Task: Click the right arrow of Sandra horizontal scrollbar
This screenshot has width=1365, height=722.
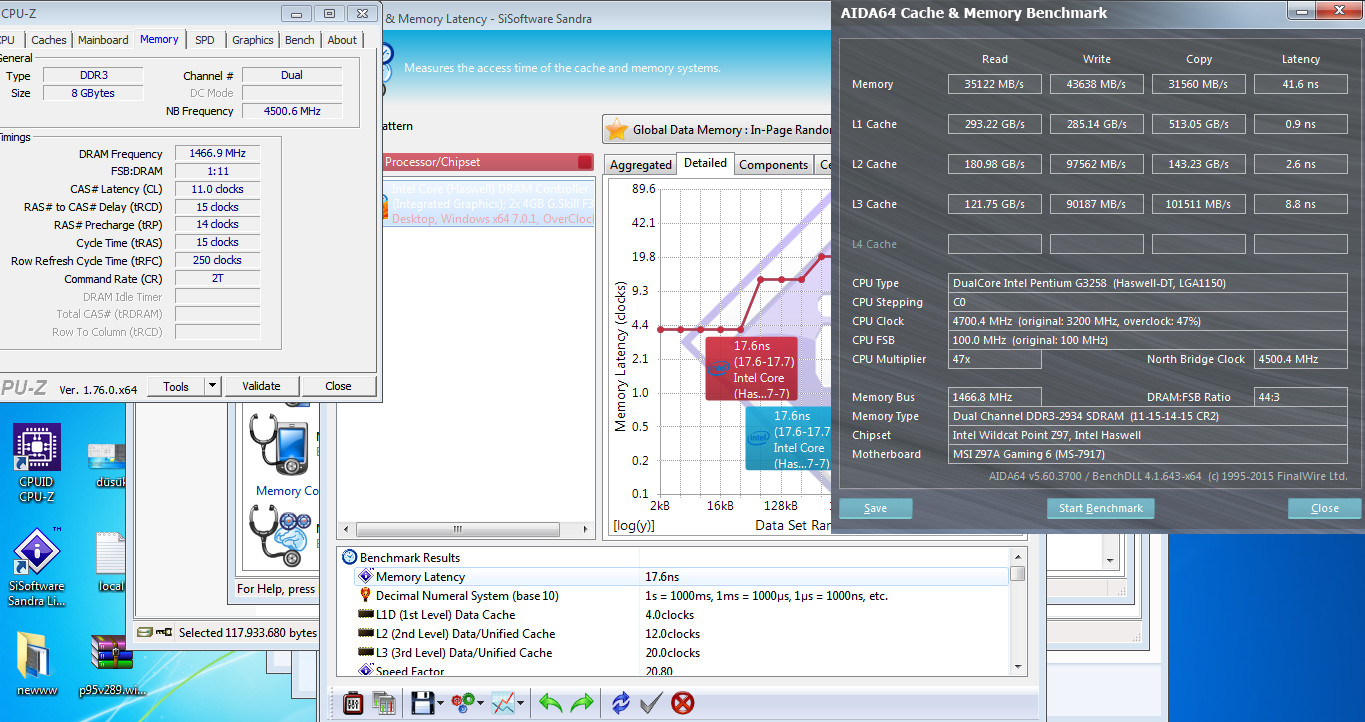Action: (x=586, y=528)
